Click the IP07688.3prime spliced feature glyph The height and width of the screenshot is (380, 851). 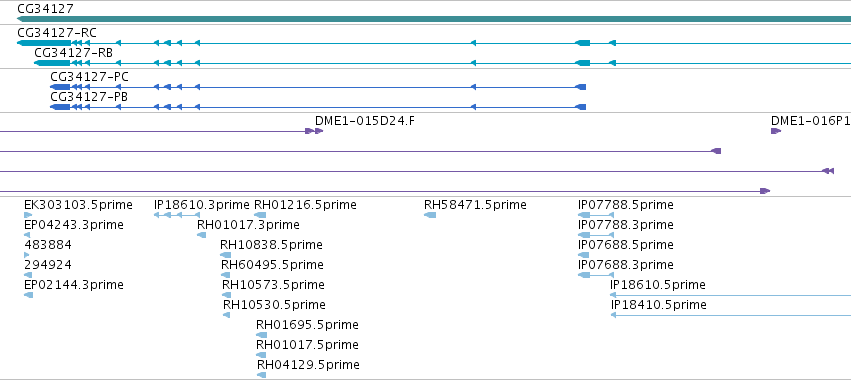(x=596, y=275)
